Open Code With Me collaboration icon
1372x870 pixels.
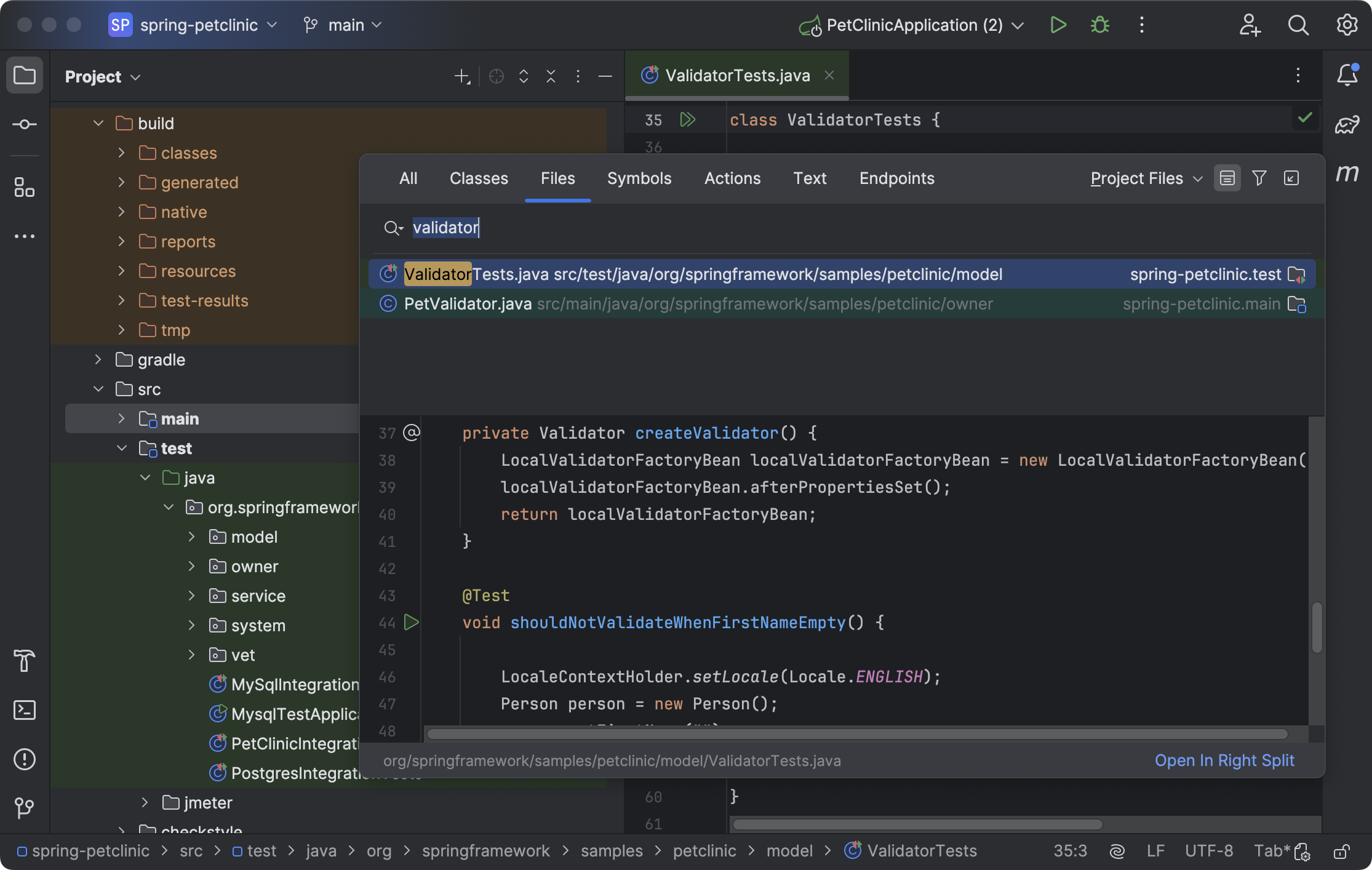[1250, 25]
